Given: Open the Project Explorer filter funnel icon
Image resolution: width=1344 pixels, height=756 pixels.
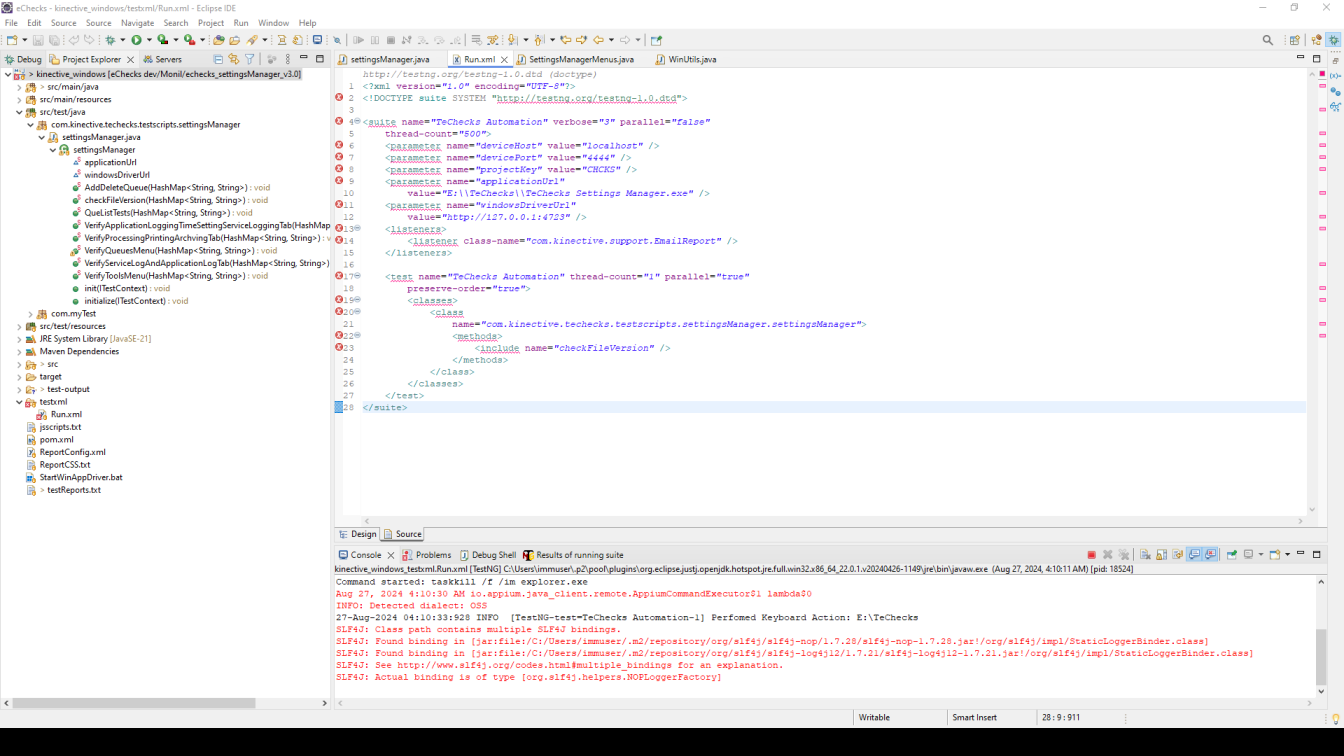Looking at the screenshot, I should [x=250, y=59].
